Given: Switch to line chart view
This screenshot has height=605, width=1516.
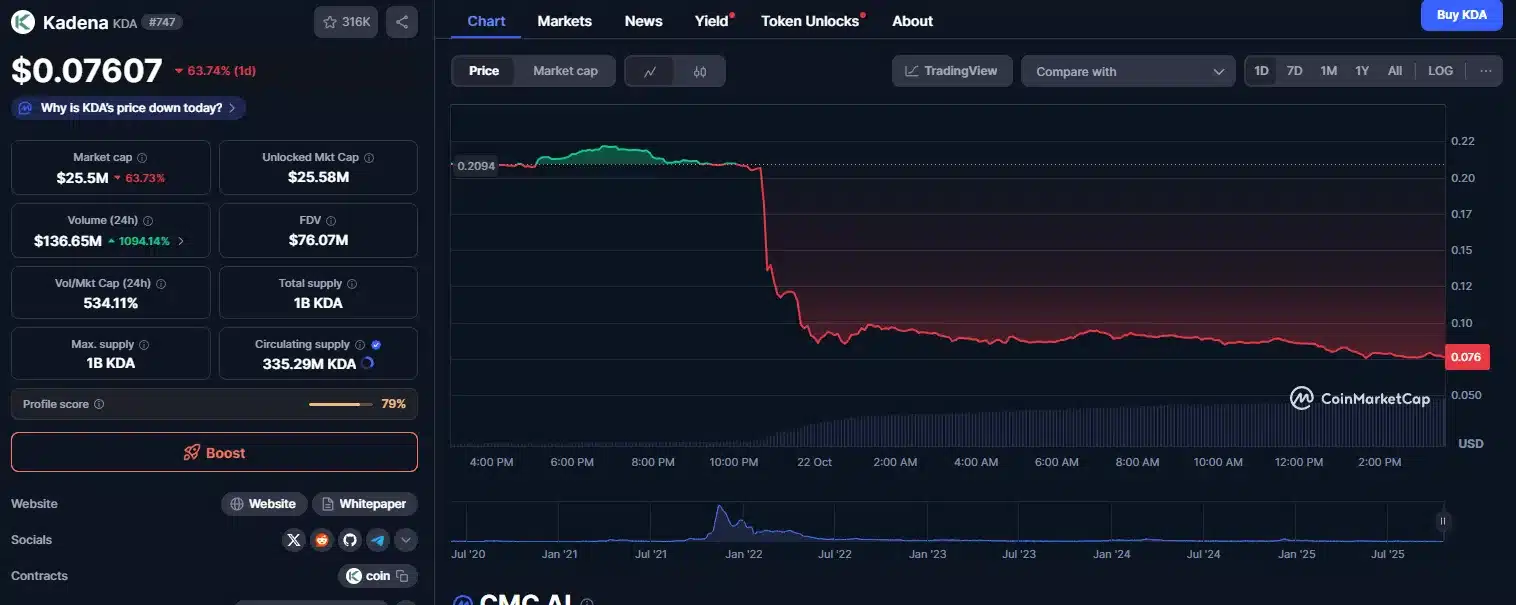Looking at the screenshot, I should click(650, 71).
